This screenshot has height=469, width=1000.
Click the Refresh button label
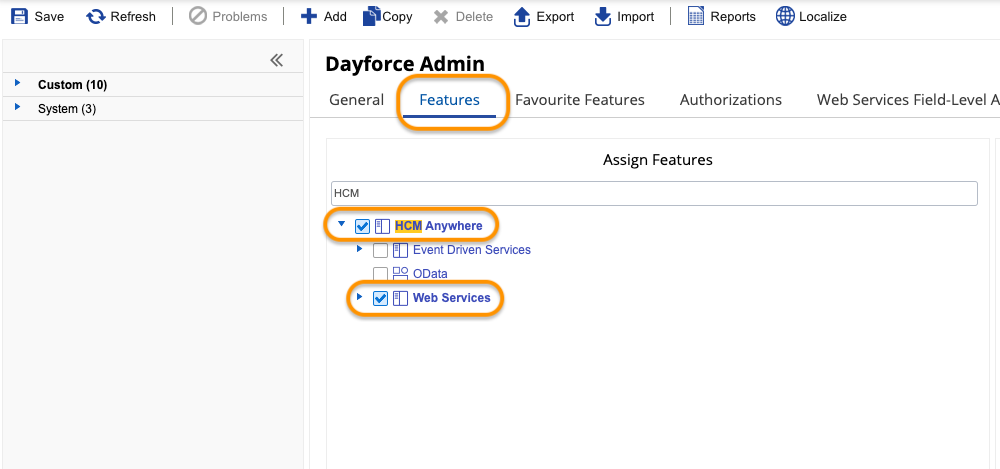[133, 17]
